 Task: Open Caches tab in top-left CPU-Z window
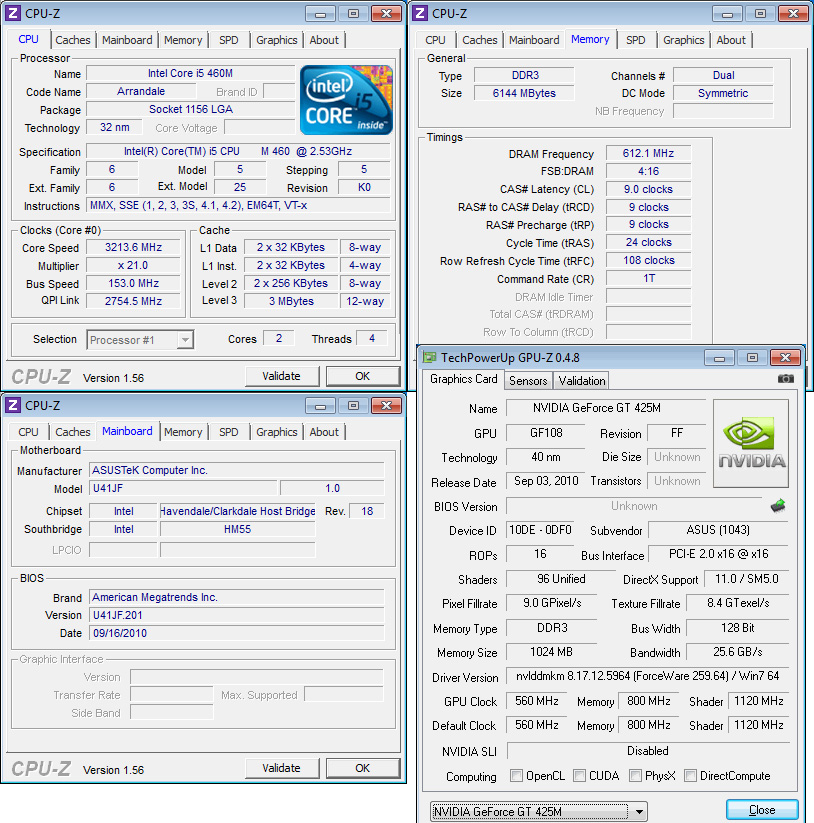(72, 40)
